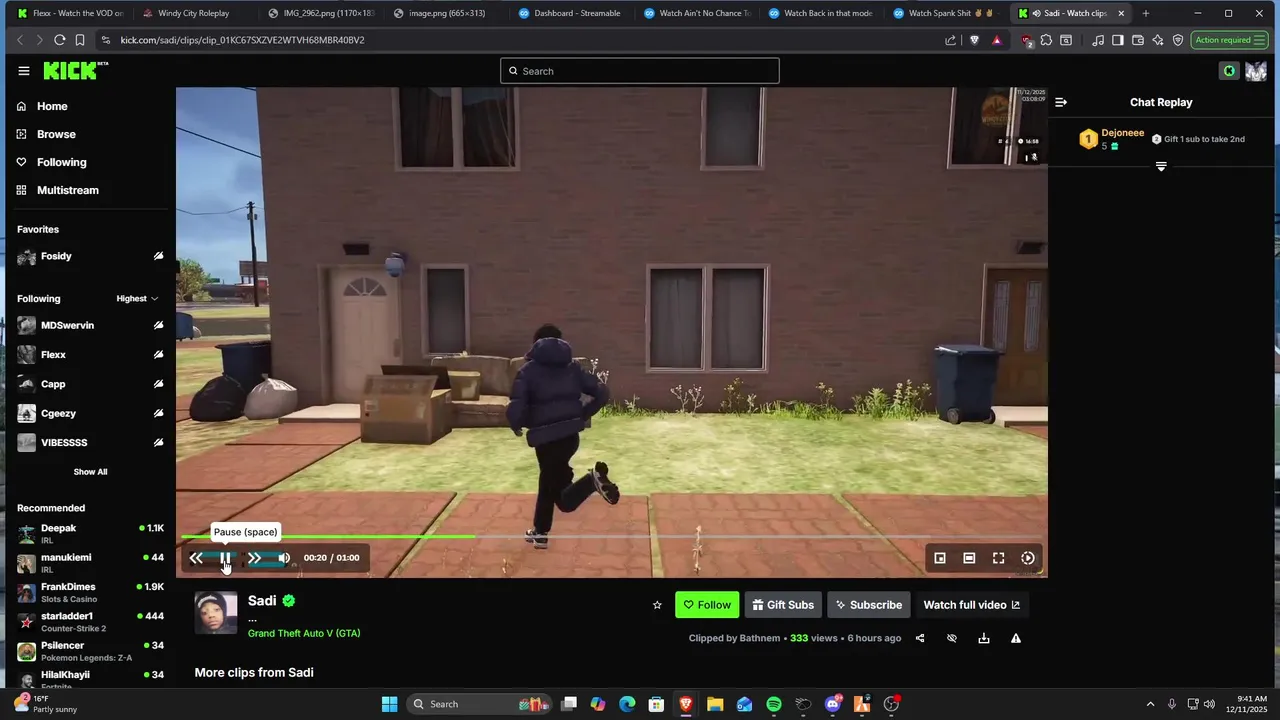This screenshot has width=1280, height=720.
Task: Open Flexx channel in Following list
Action: pyautogui.click(x=90, y=355)
